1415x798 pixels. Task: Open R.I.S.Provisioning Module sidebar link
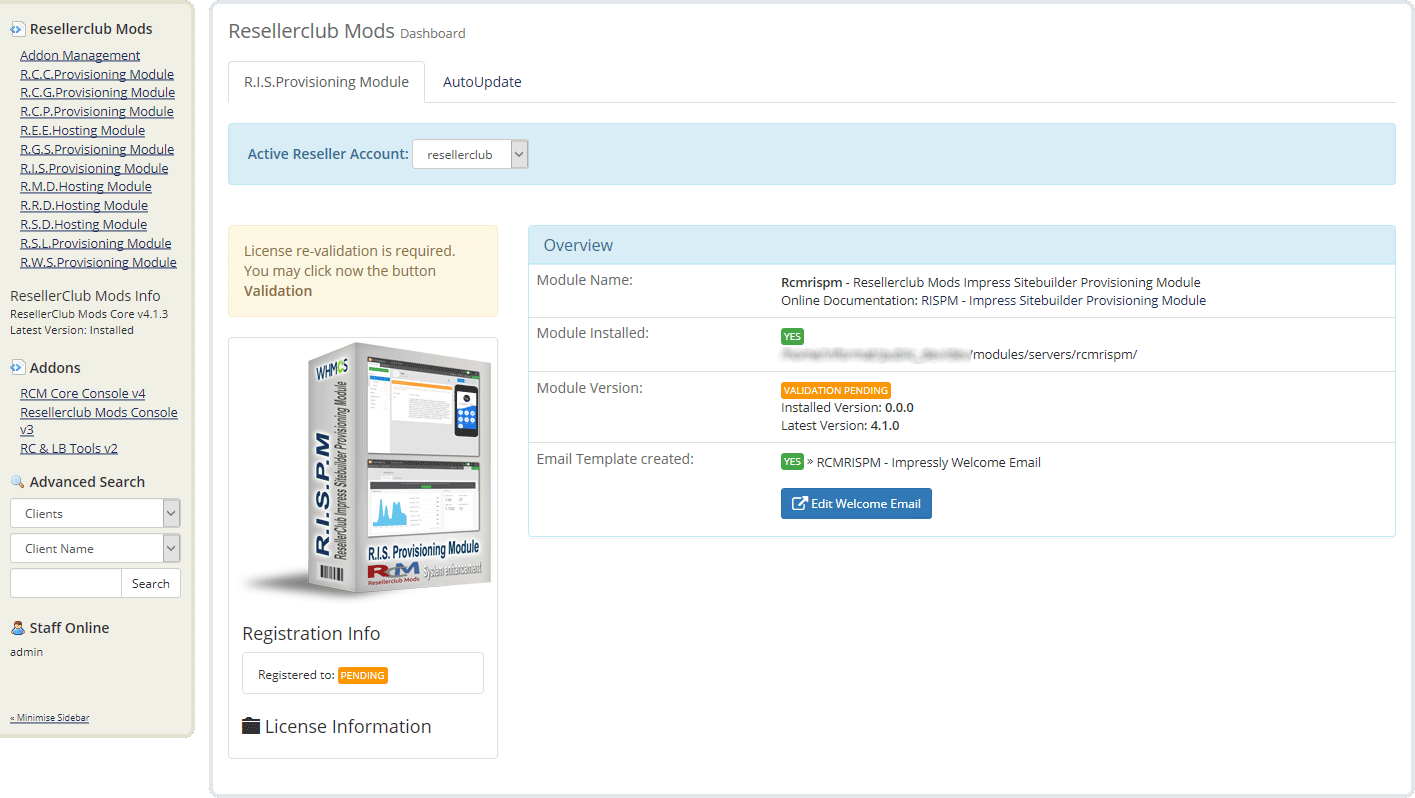pyautogui.click(x=94, y=168)
